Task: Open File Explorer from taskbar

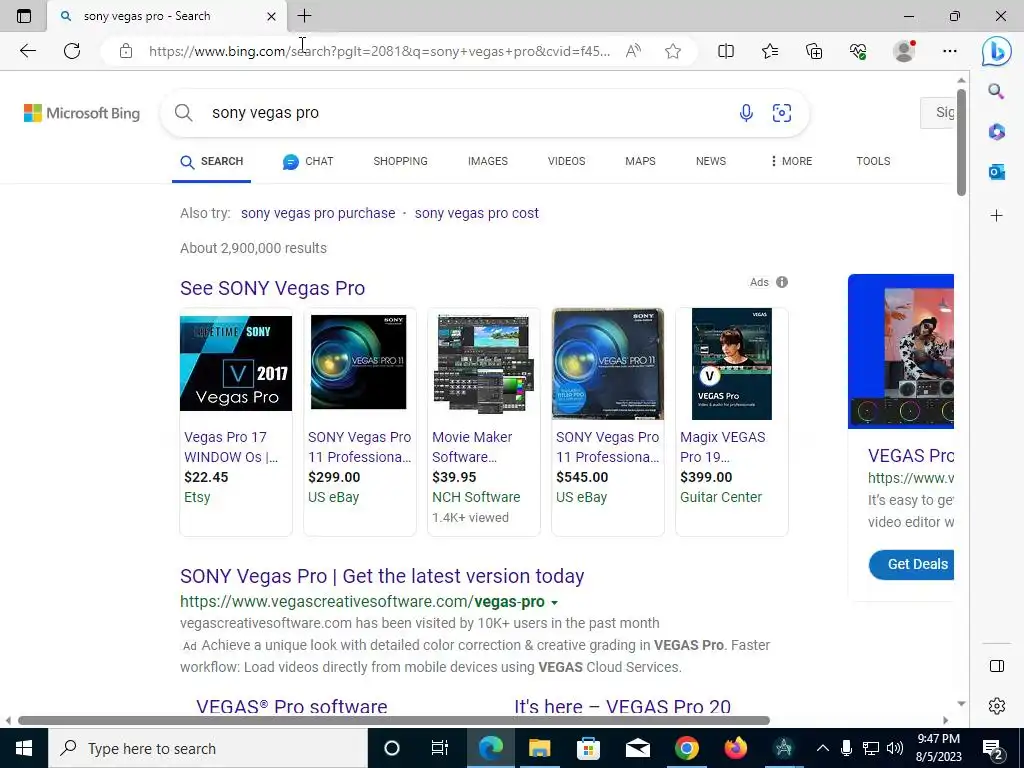Action: [539, 748]
